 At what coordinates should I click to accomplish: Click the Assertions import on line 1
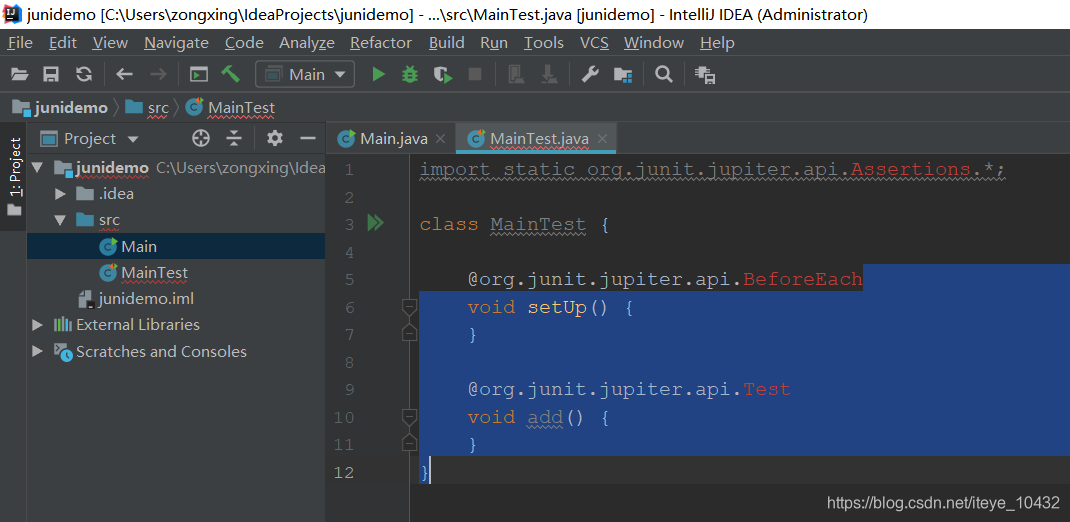(910, 169)
